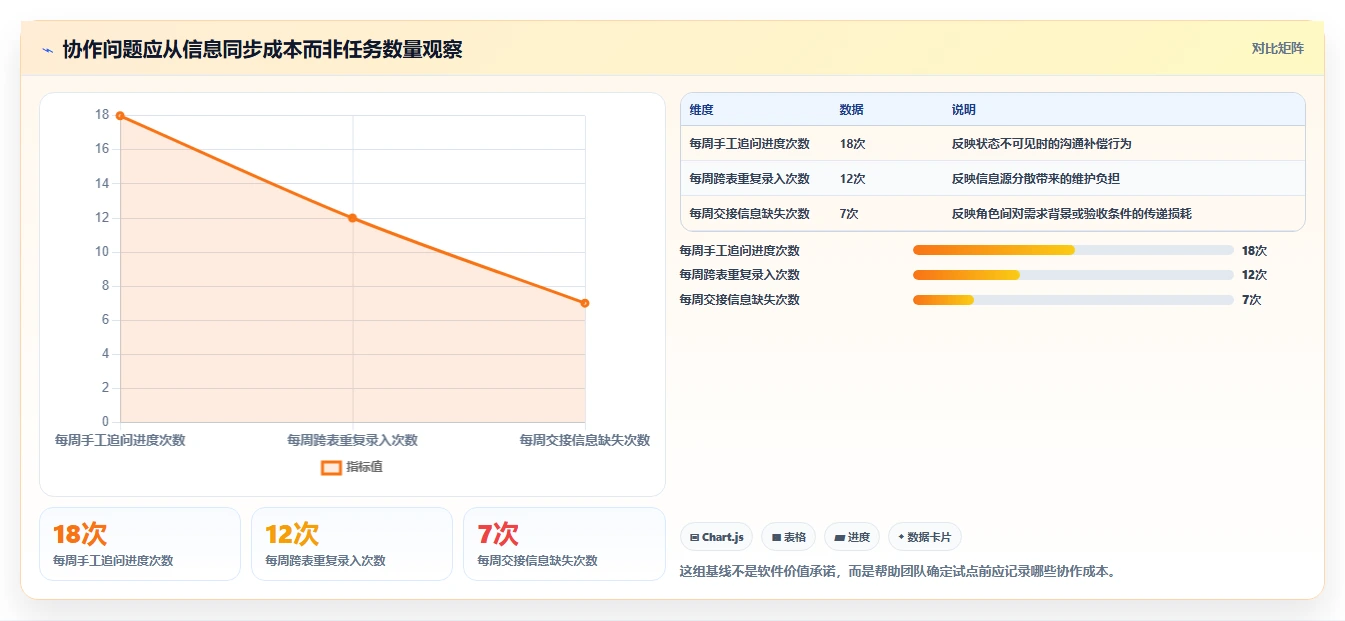Click table cell 每周交接信息缺失次数

pyautogui.click(x=749, y=214)
